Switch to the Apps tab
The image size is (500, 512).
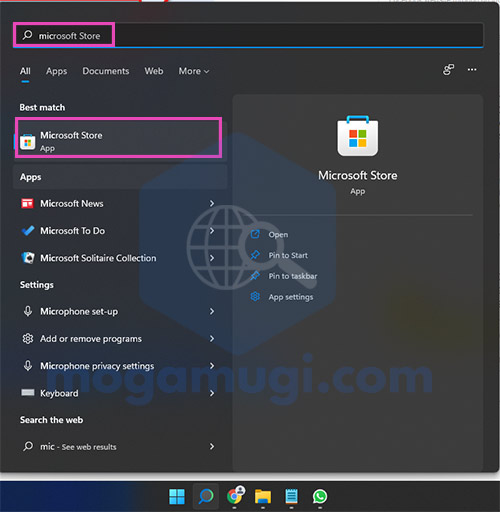[56, 71]
